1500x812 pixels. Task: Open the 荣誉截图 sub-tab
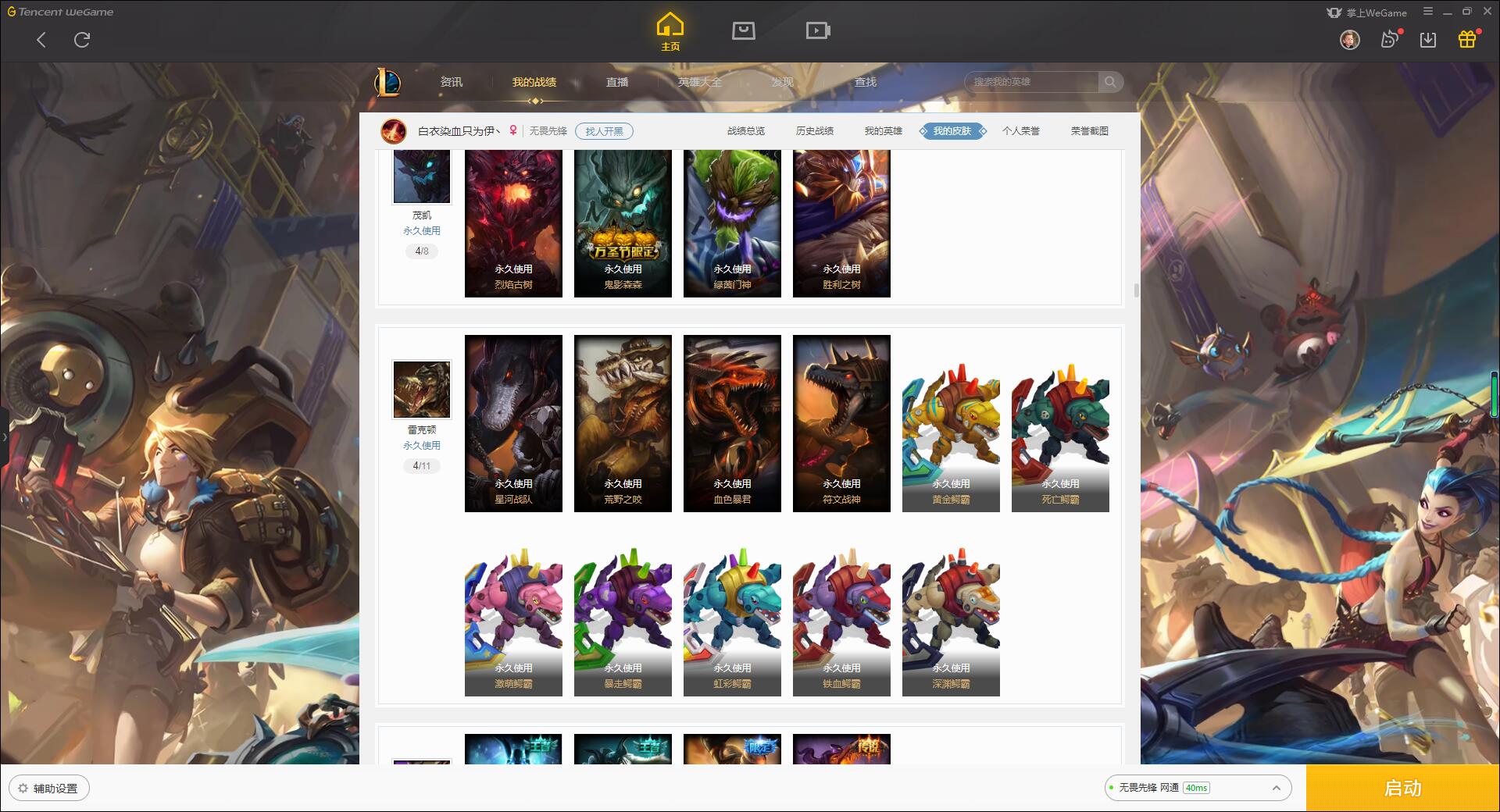coord(1090,131)
